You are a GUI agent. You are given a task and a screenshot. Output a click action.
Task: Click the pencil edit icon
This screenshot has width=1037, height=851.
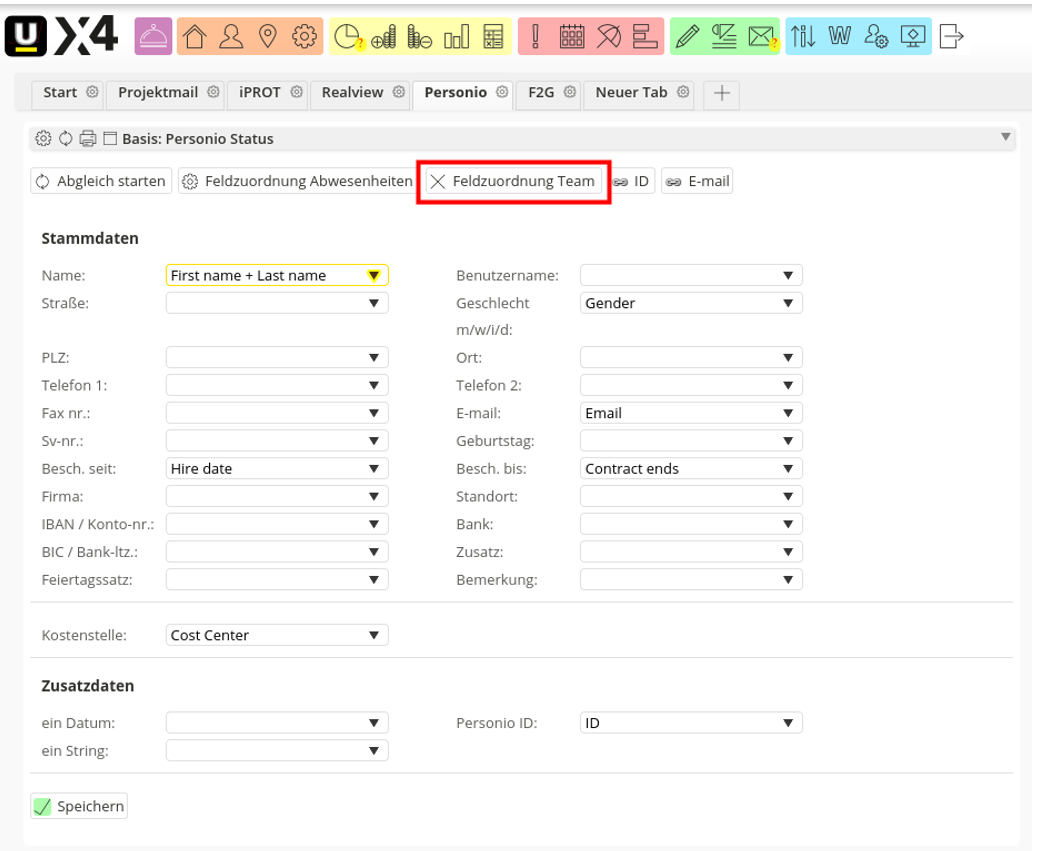pos(686,38)
